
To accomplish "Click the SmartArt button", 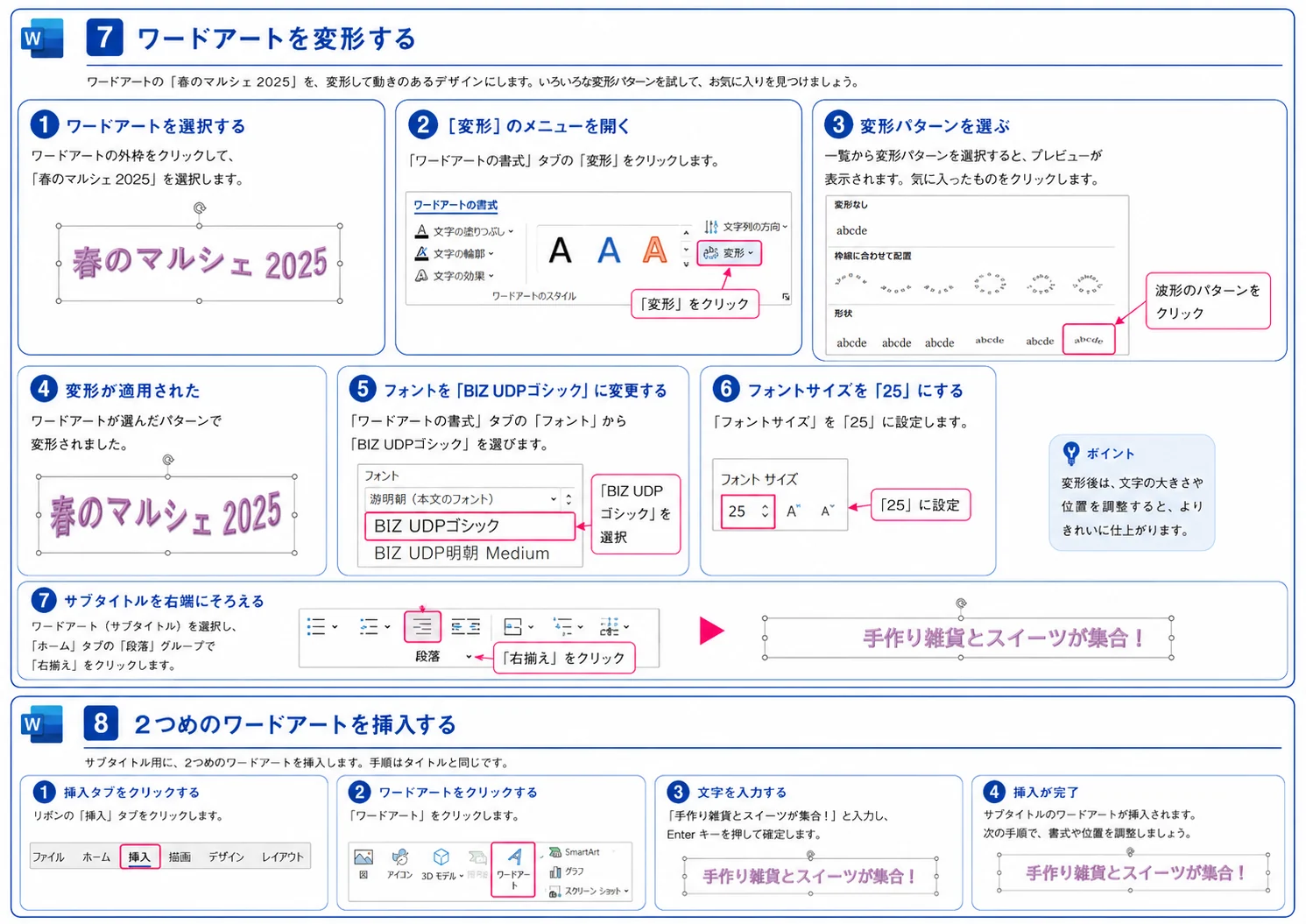I will 575,851.
